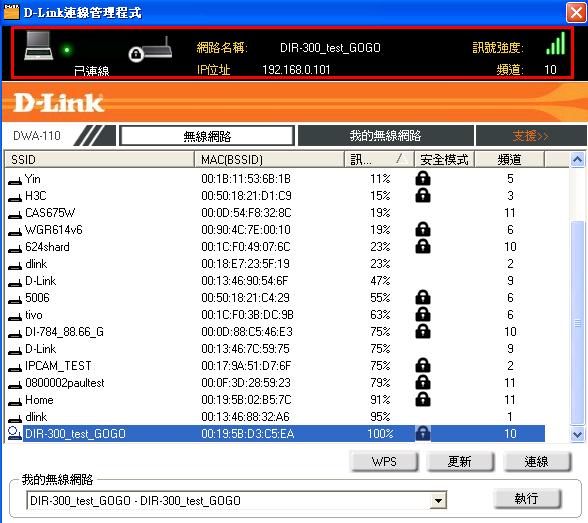Click the laptop computer icon in status panel
This screenshot has height=523, width=588.
coord(39,46)
